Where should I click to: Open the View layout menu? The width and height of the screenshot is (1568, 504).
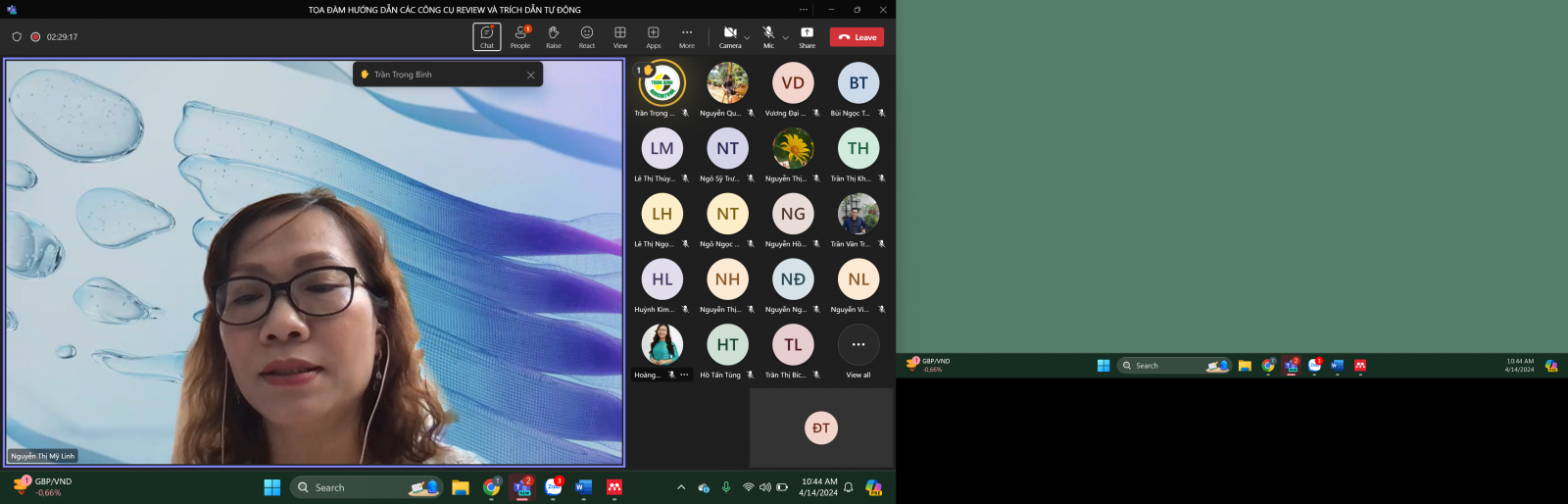620,36
